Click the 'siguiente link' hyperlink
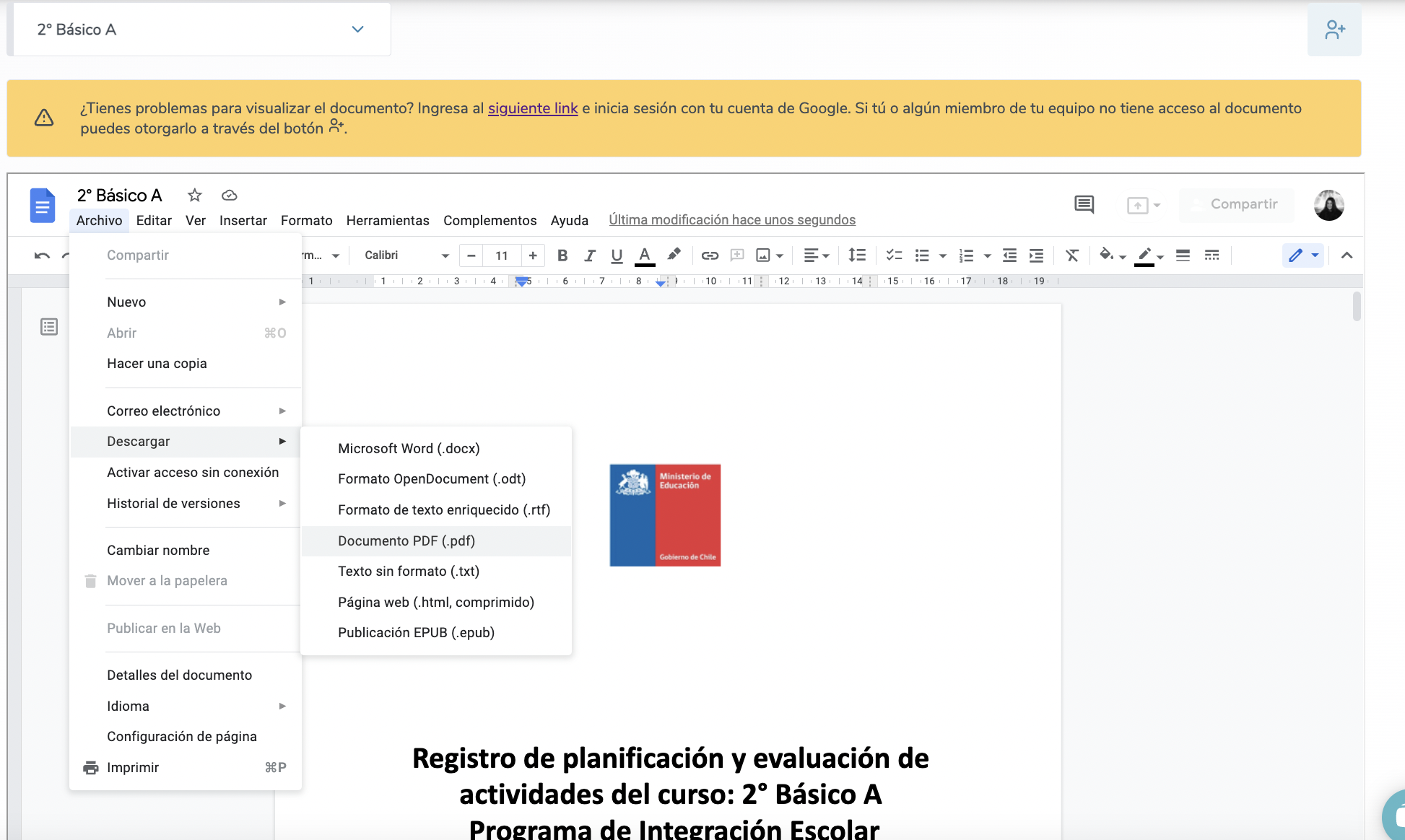 coord(533,108)
